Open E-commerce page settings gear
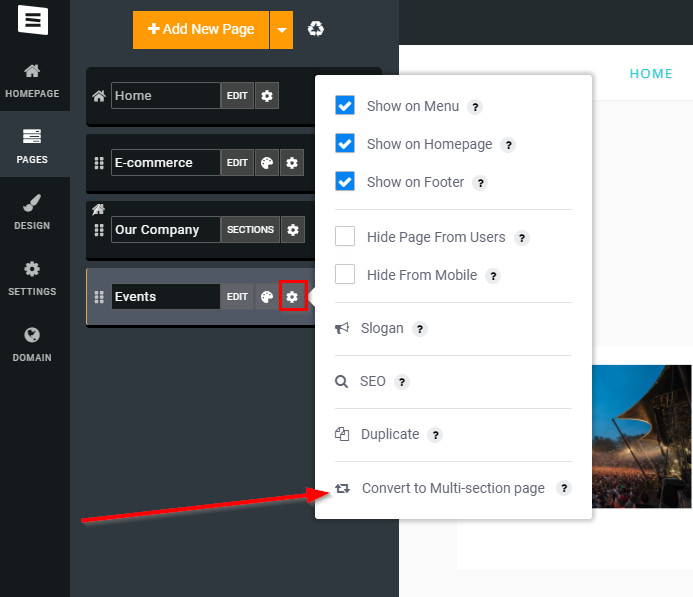 (x=292, y=163)
